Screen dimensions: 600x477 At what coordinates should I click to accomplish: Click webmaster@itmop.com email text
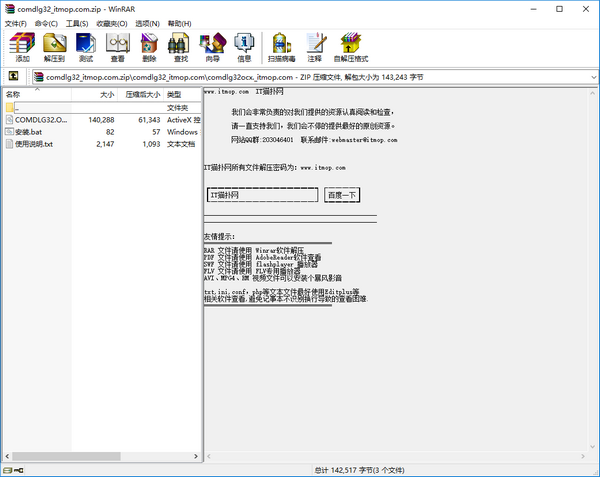point(364,140)
